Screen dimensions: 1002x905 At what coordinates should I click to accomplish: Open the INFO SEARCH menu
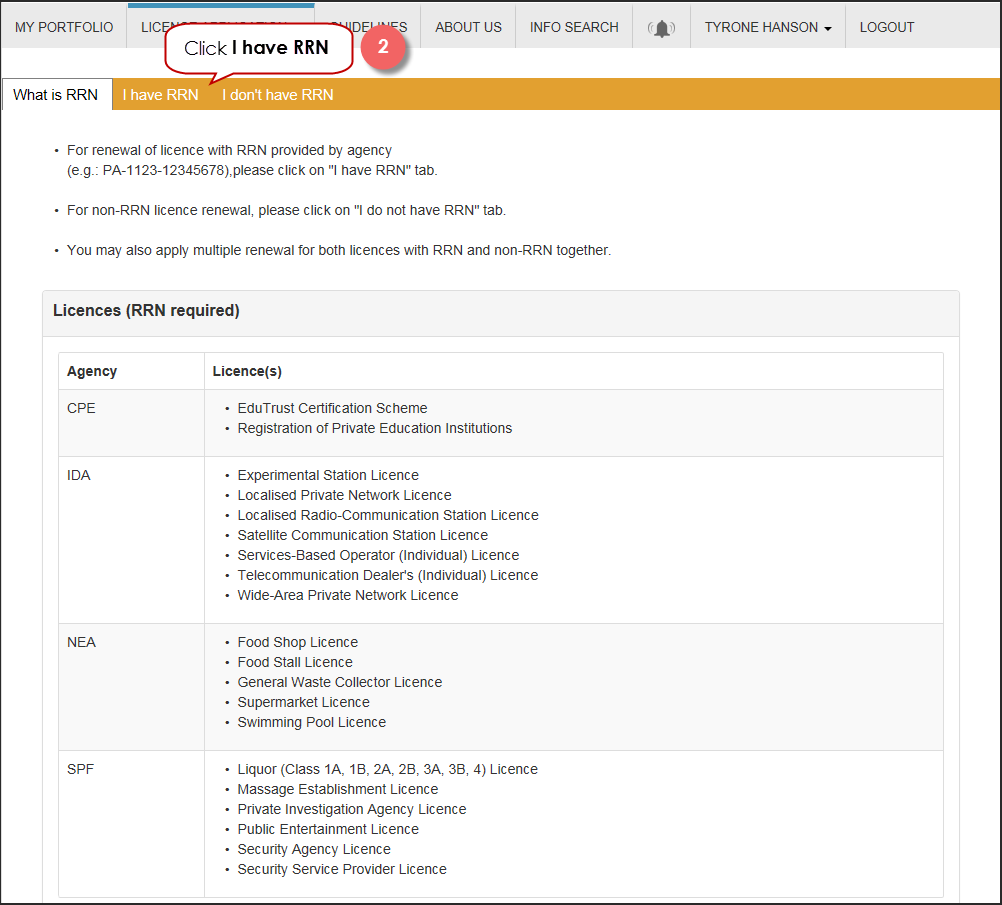574,27
